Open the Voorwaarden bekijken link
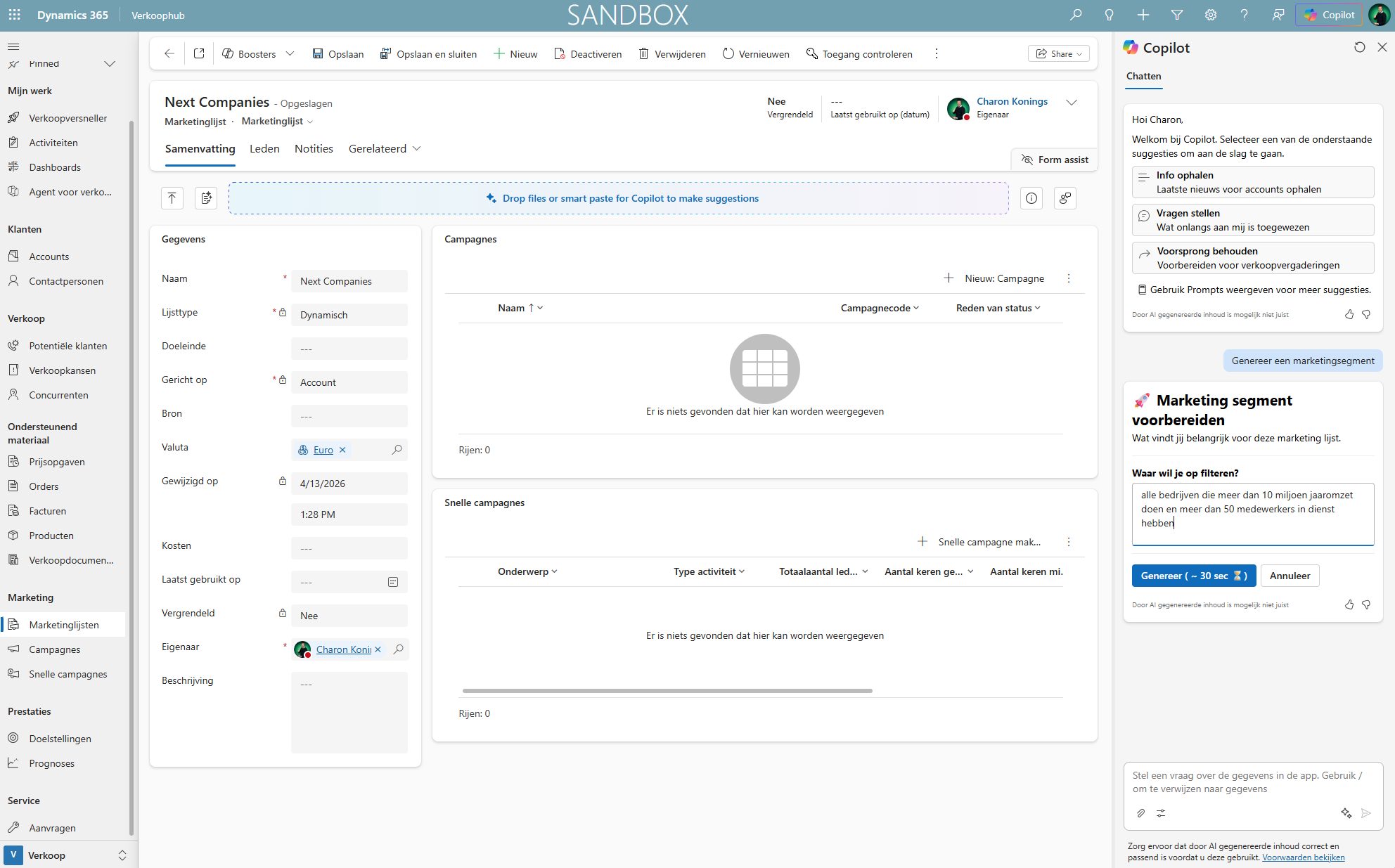1395x868 pixels. tap(1303, 857)
